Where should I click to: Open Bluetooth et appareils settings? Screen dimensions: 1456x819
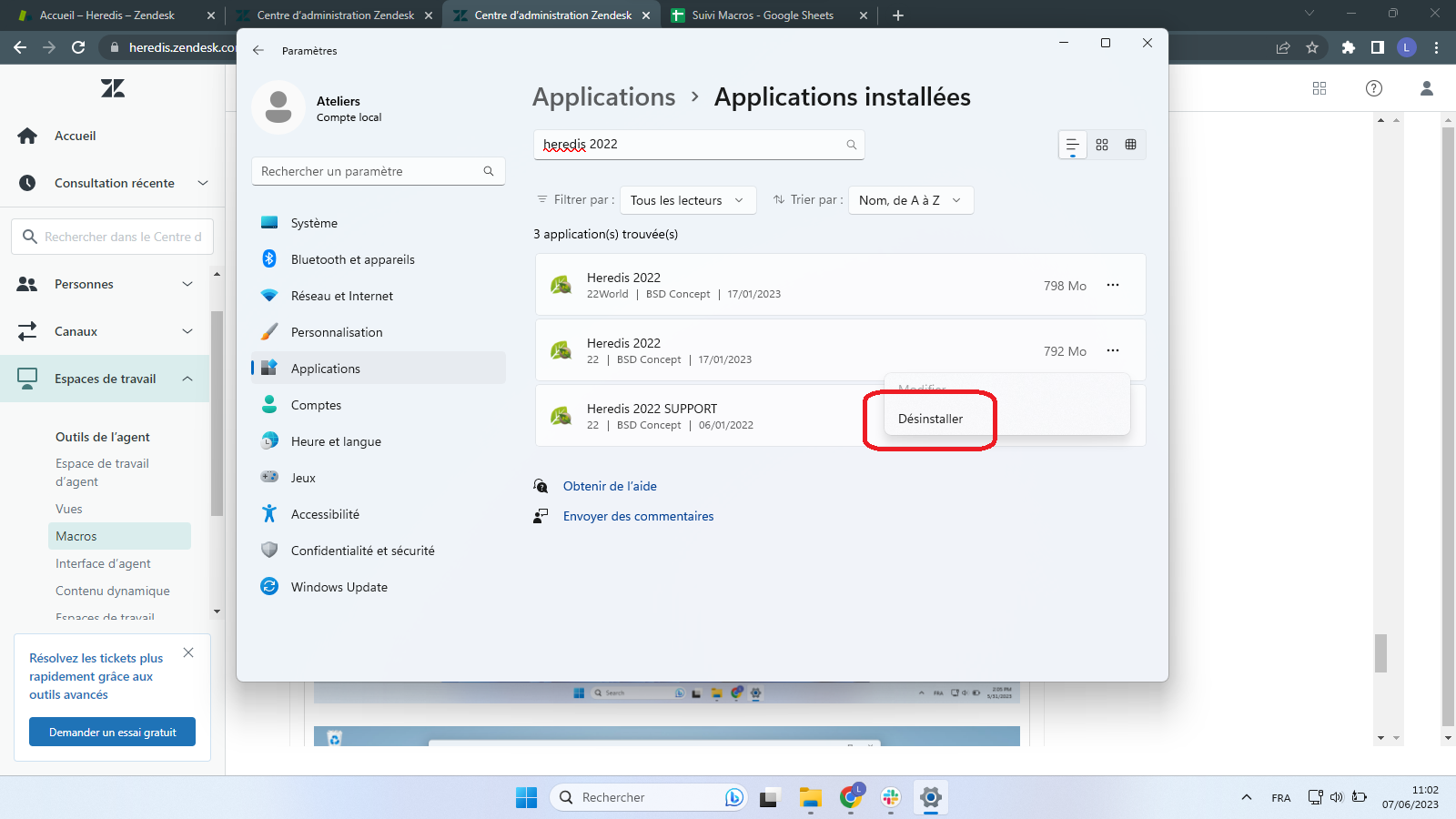(x=352, y=259)
